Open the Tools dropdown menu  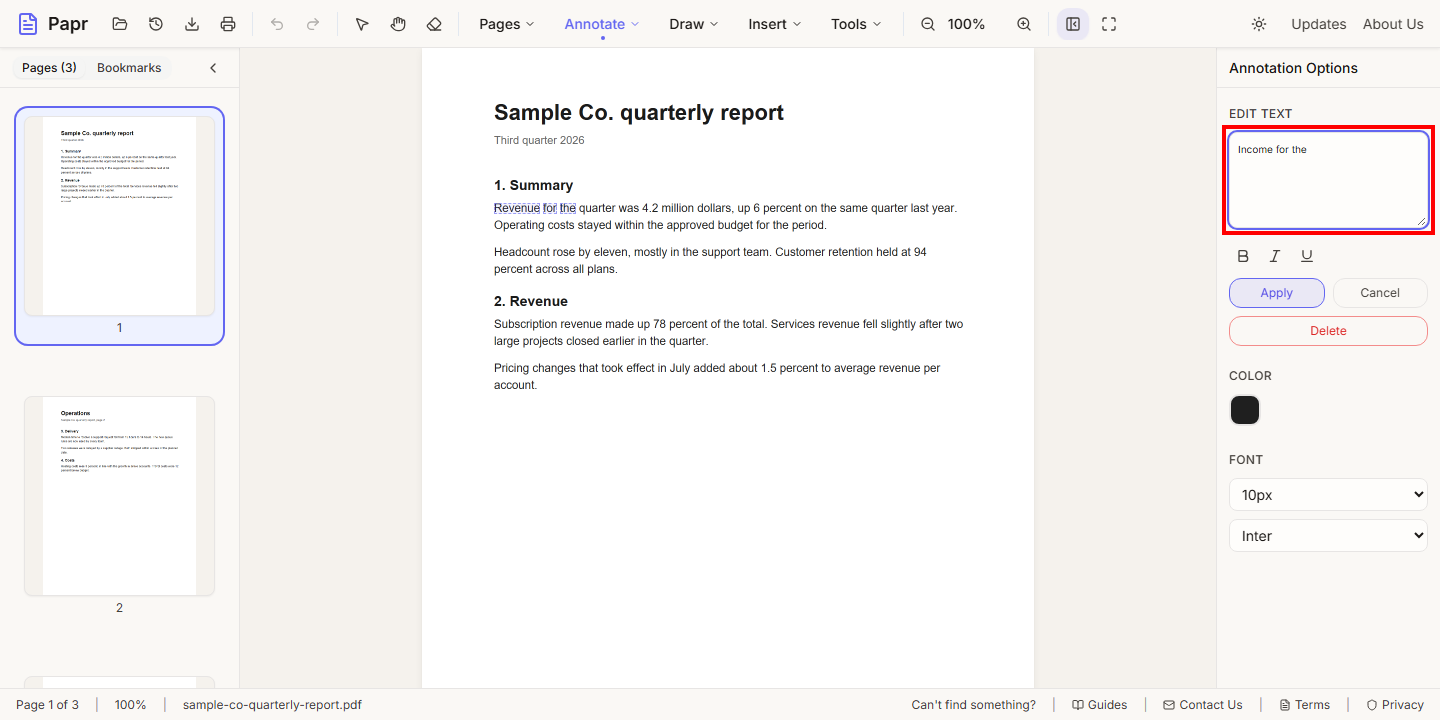(x=857, y=24)
